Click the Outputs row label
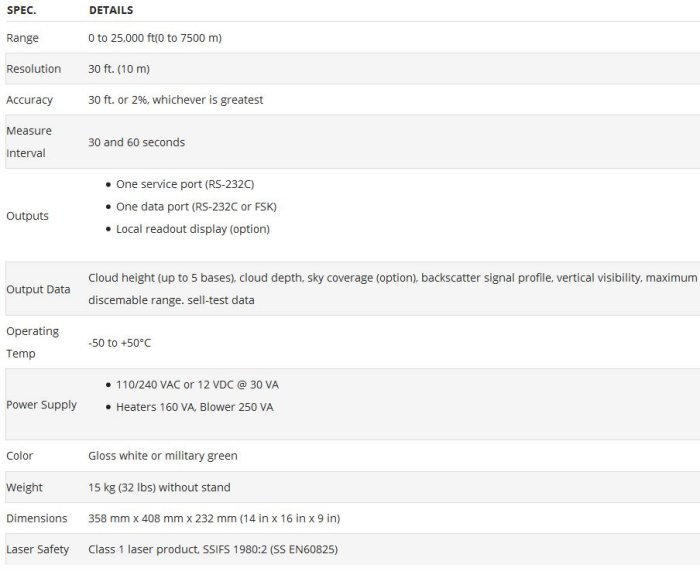Image resolution: width=700 pixels, height=578 pixels. coord(27,216)
